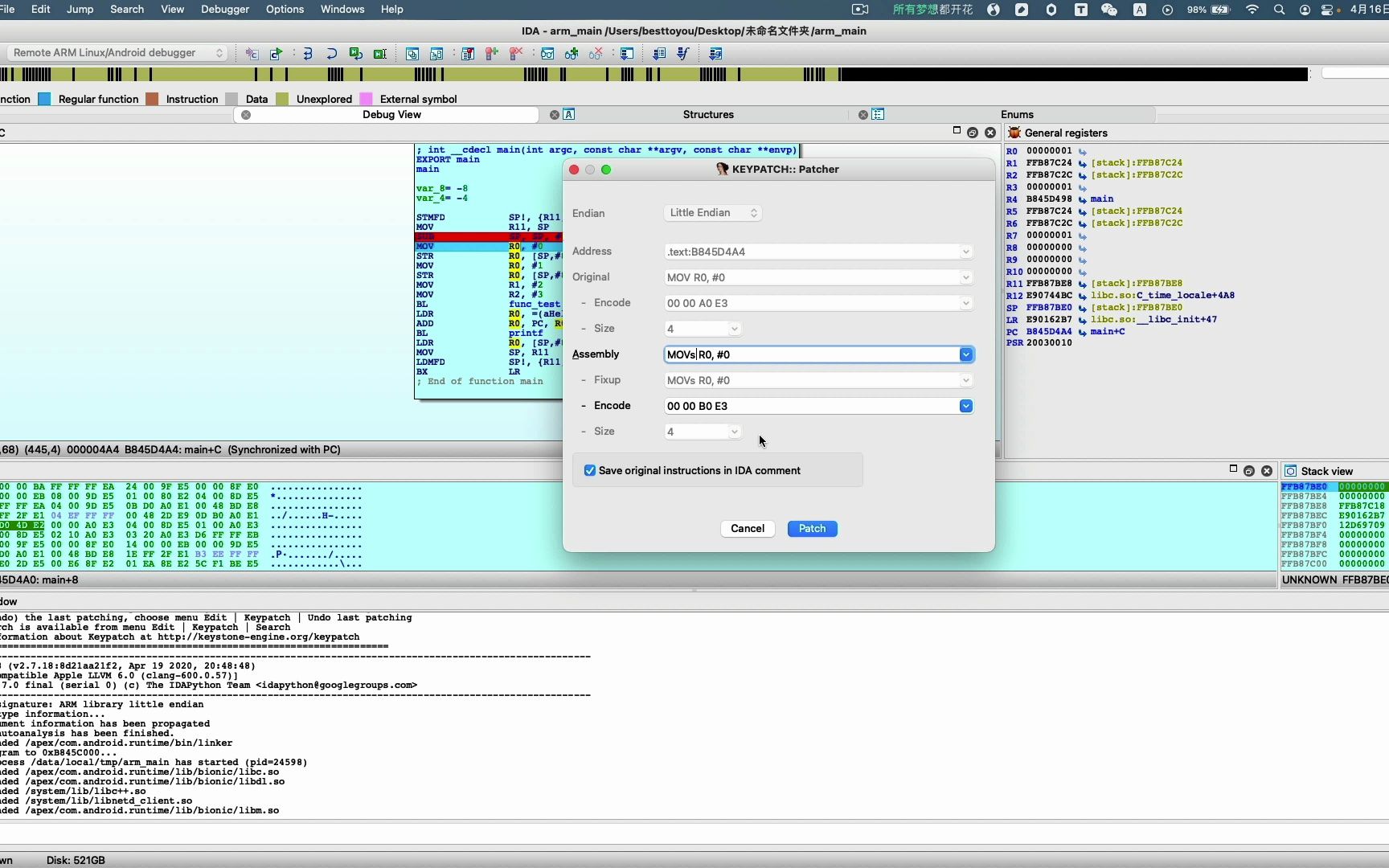This screenshot has width=1389, height=868.
Task: Click the stack trace window toolbar icon
Action: (x=627, y=54)
